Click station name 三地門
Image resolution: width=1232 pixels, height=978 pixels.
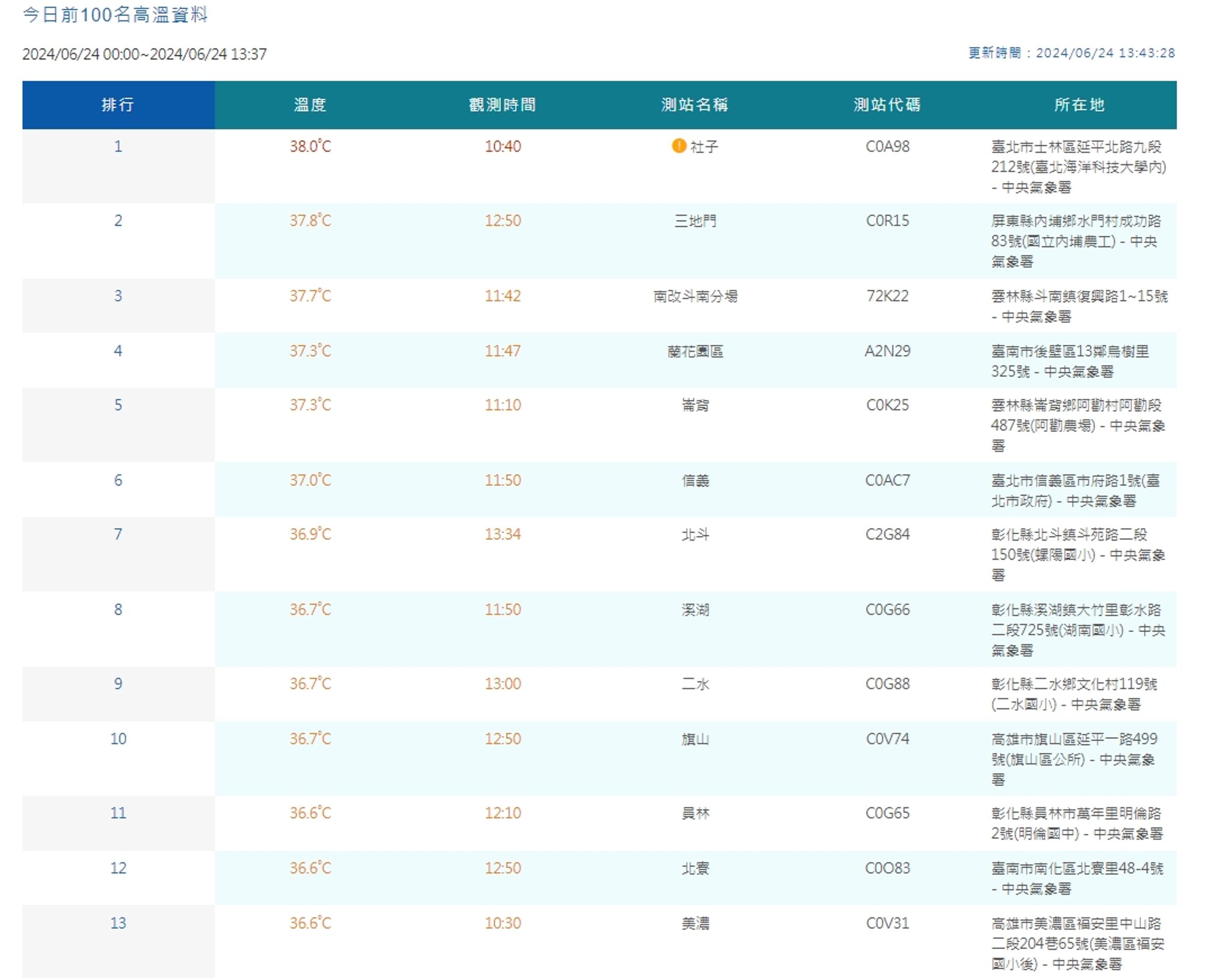tap(695, 221)
